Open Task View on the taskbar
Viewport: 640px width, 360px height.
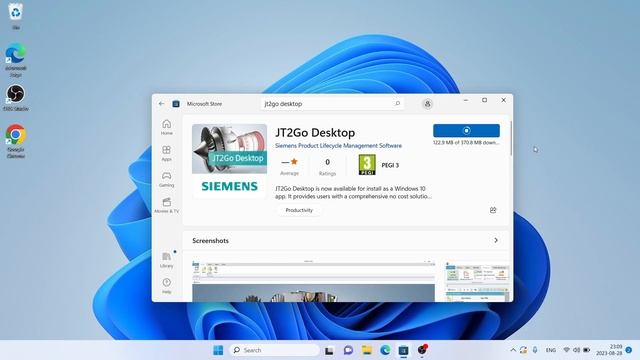[329, 350]
